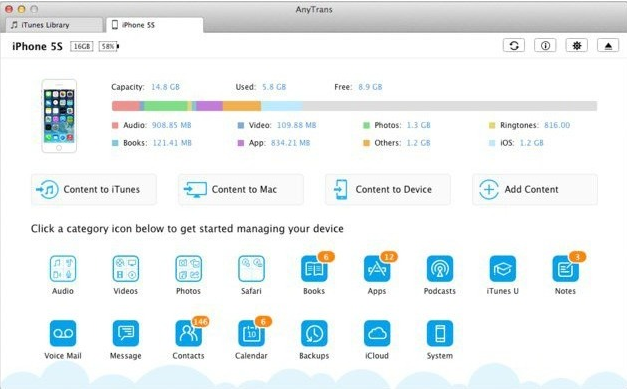
Task: Open the device info button
Action: pos(545,46)
